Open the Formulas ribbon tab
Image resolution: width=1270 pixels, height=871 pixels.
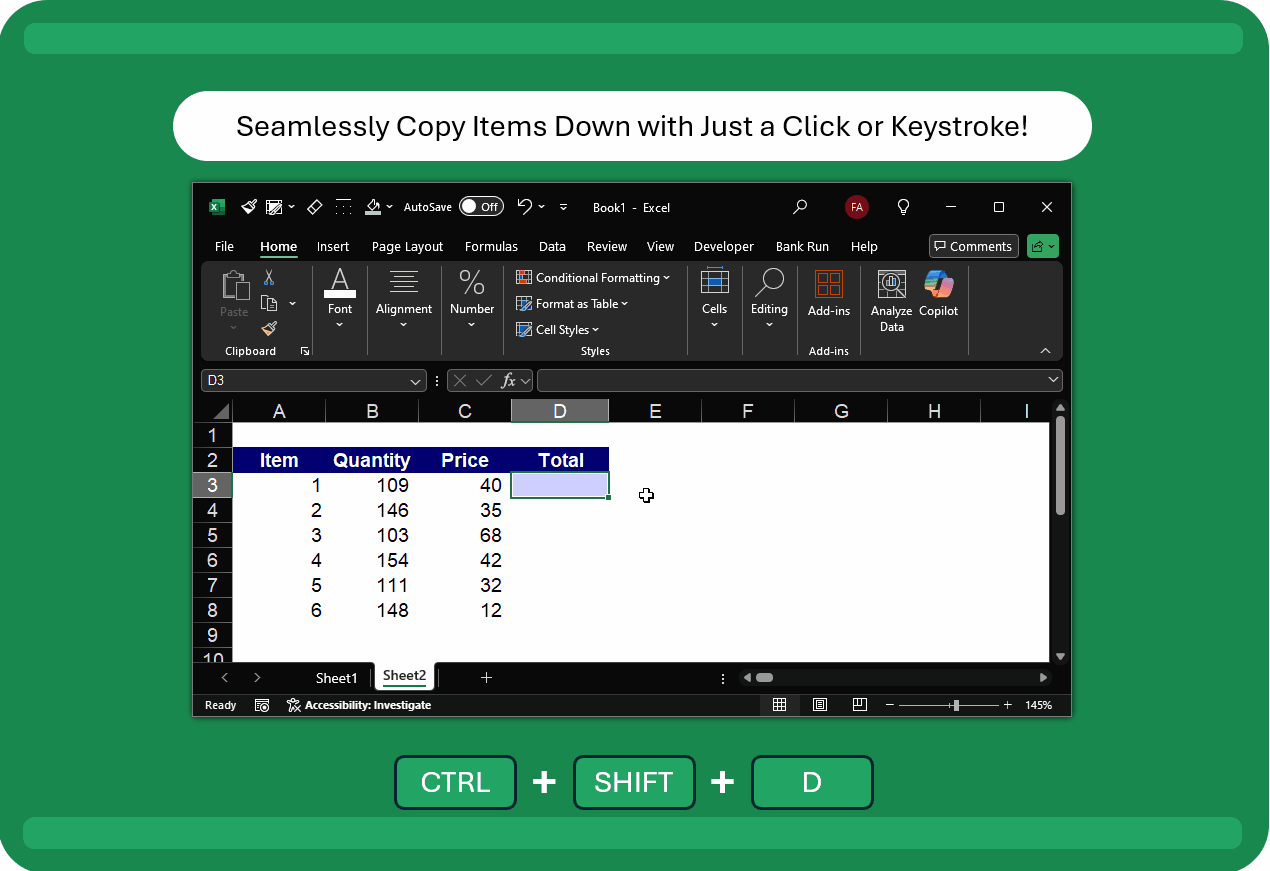(491, 246)
